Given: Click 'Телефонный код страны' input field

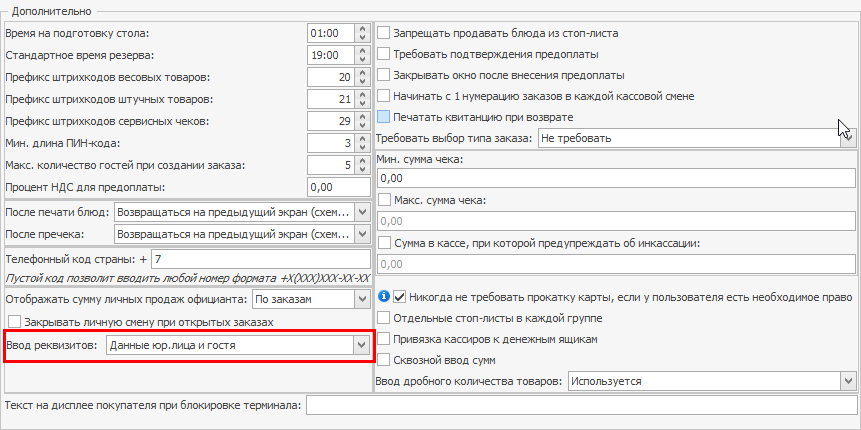Looking at the screenshot, I should click(x=260, y=260).
